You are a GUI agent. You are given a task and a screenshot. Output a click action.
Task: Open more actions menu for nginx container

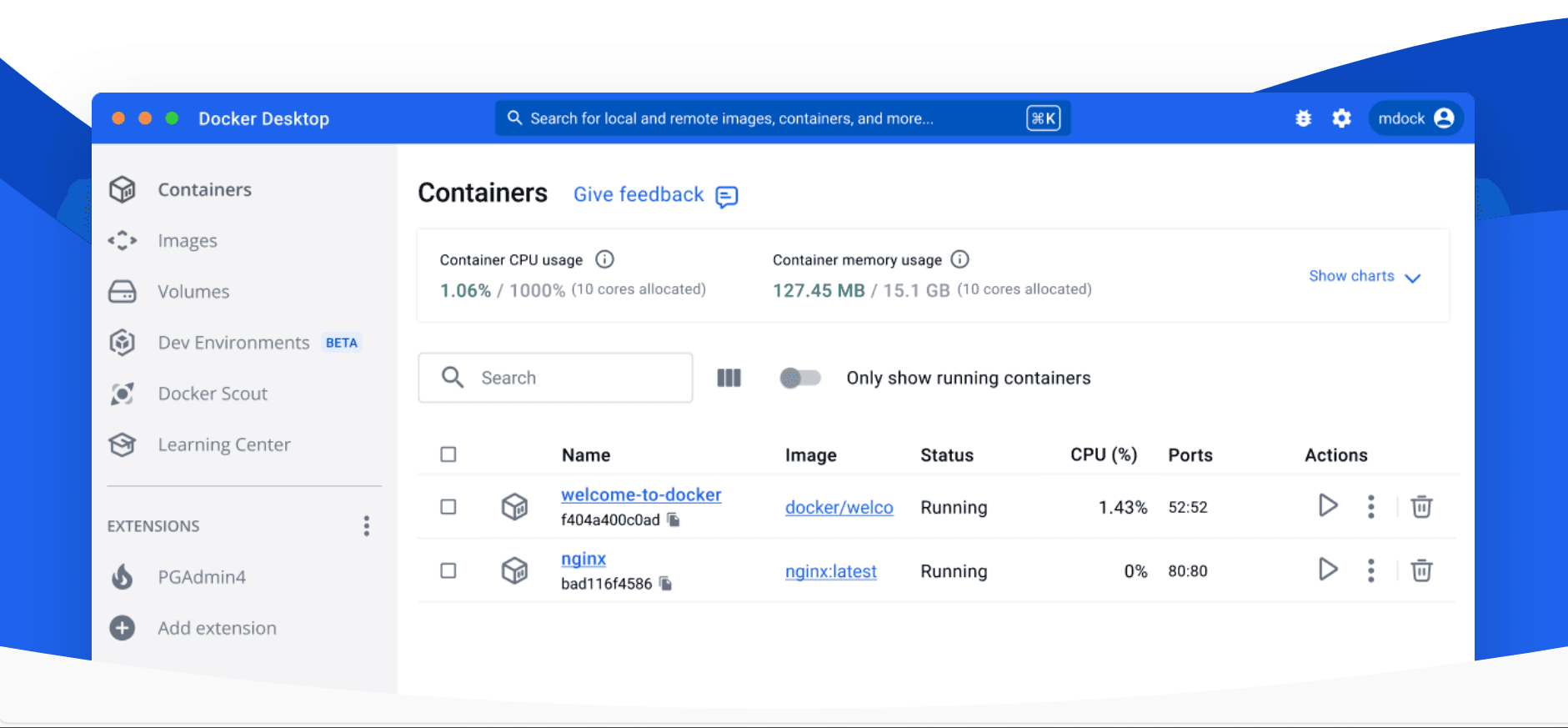pyautogui.click(x=1371, y=570)
